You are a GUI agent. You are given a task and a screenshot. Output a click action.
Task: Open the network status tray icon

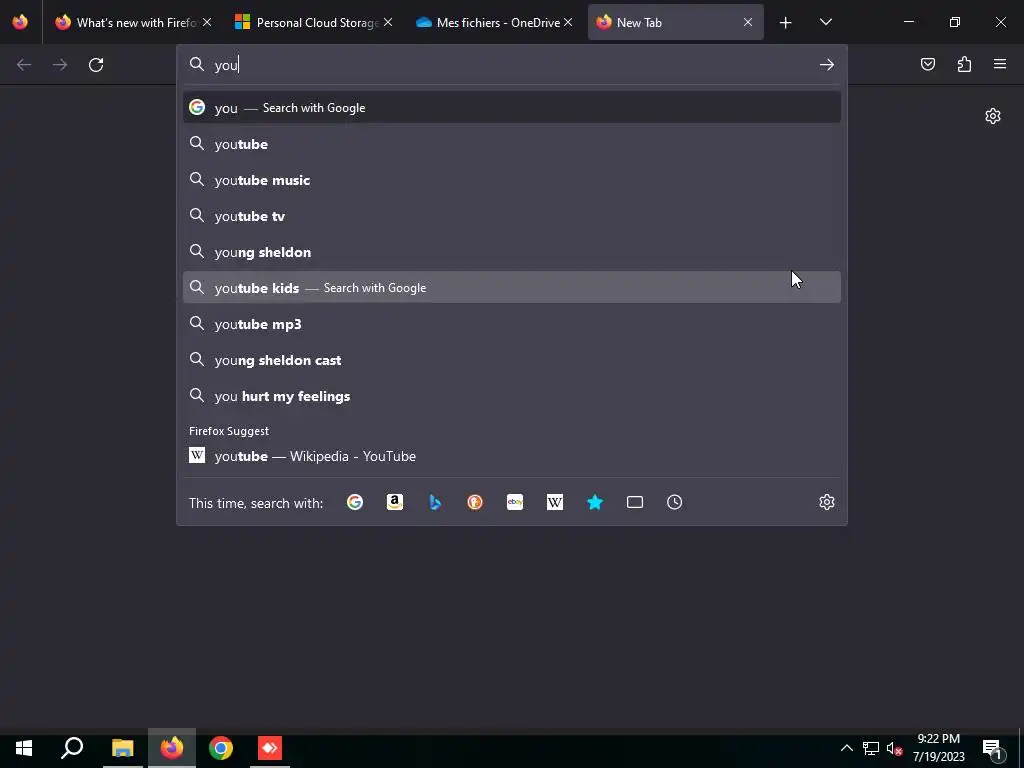(x=871, y=748)
